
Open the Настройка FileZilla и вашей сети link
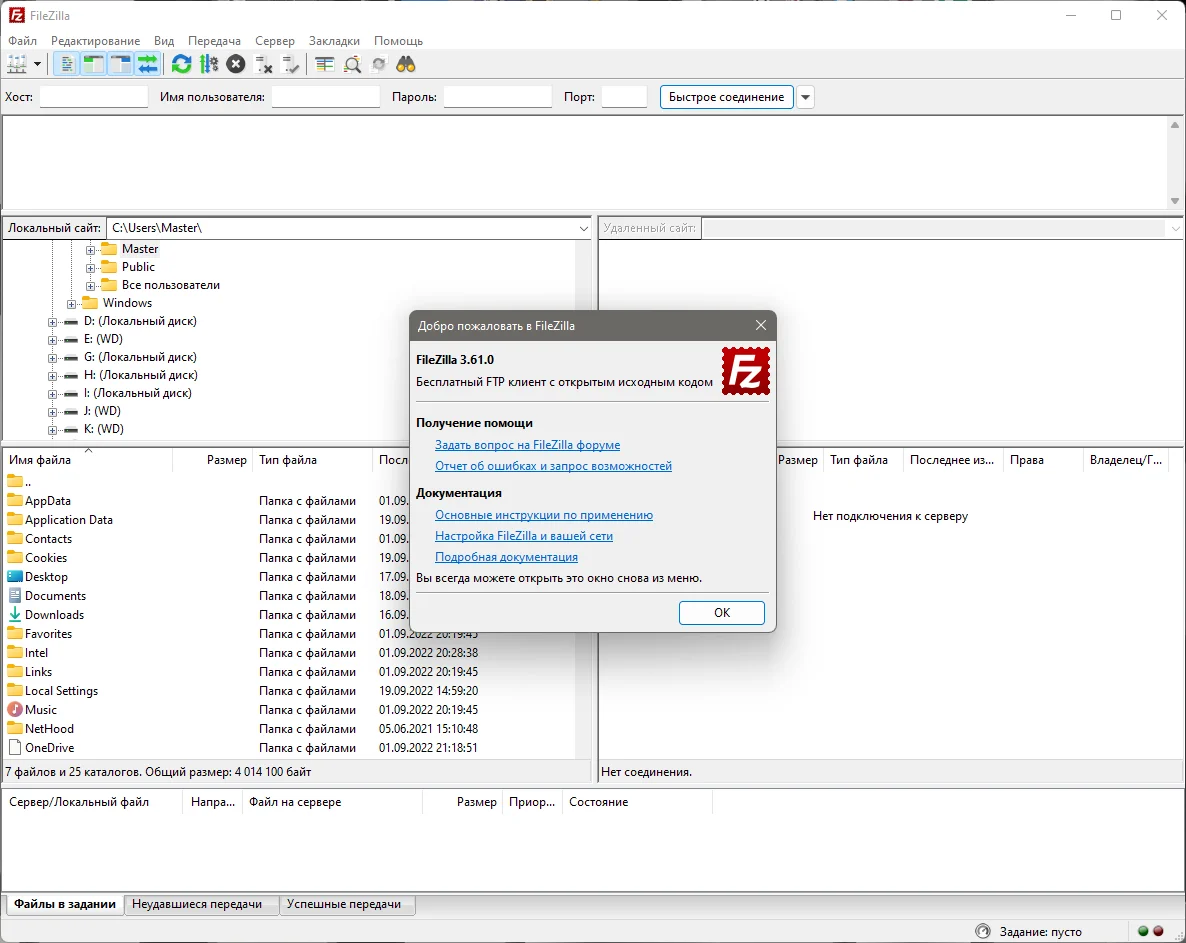coord(523,536)
